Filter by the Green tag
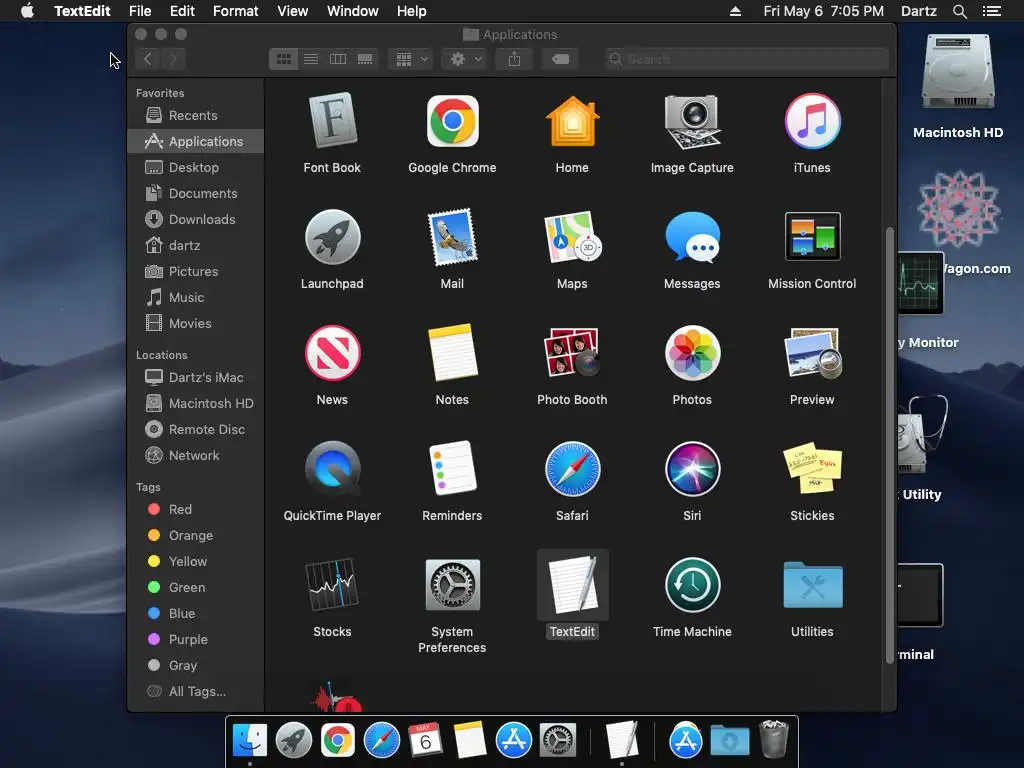 point(196,588)
